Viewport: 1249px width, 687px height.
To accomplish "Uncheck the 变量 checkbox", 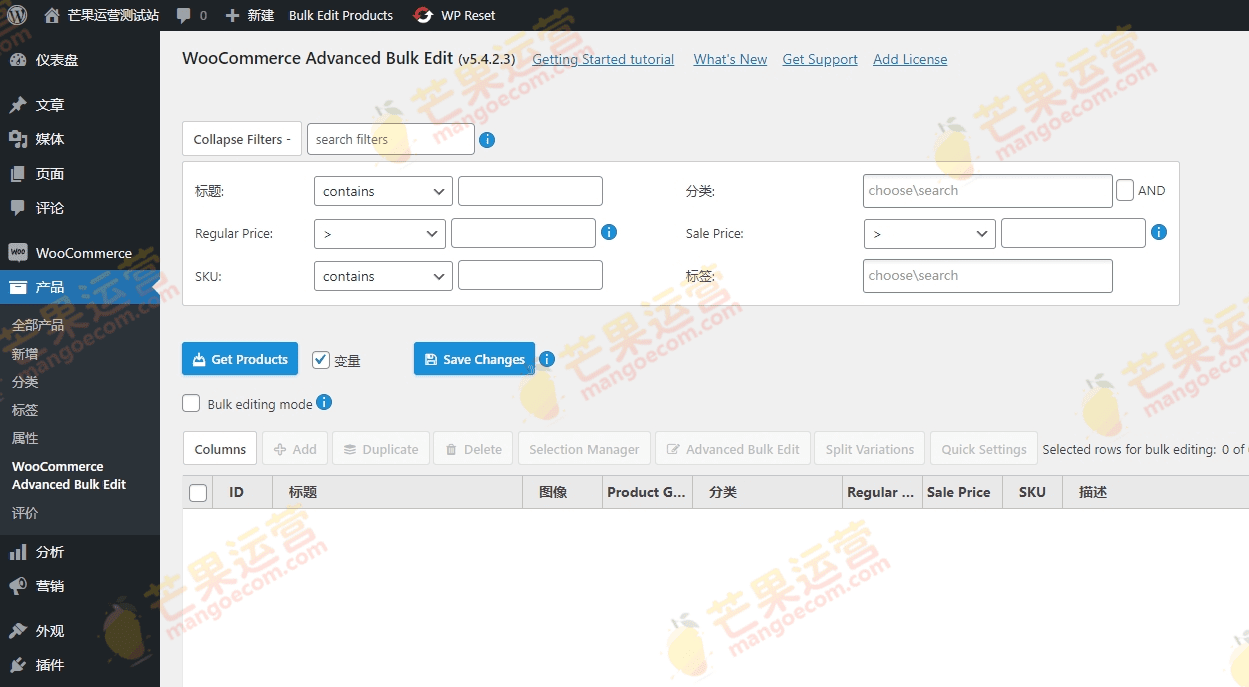I will [321, 360].
